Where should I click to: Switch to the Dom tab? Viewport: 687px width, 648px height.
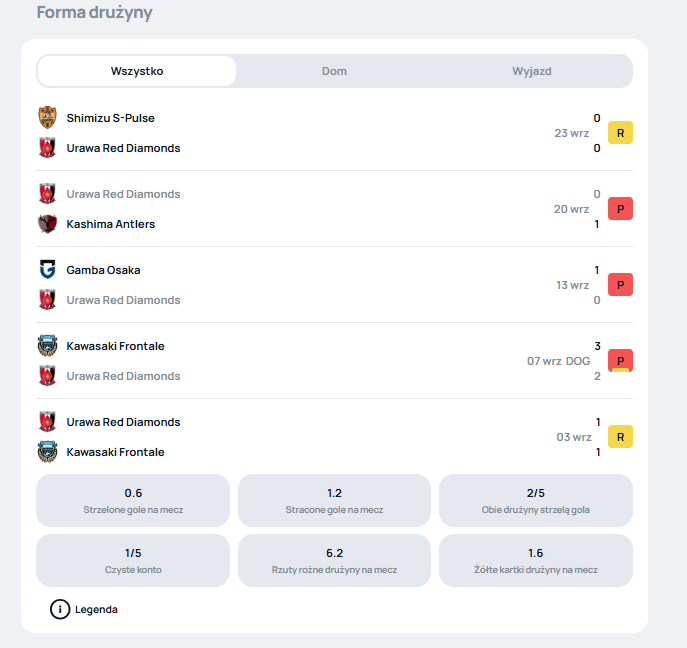pos(334,71)
